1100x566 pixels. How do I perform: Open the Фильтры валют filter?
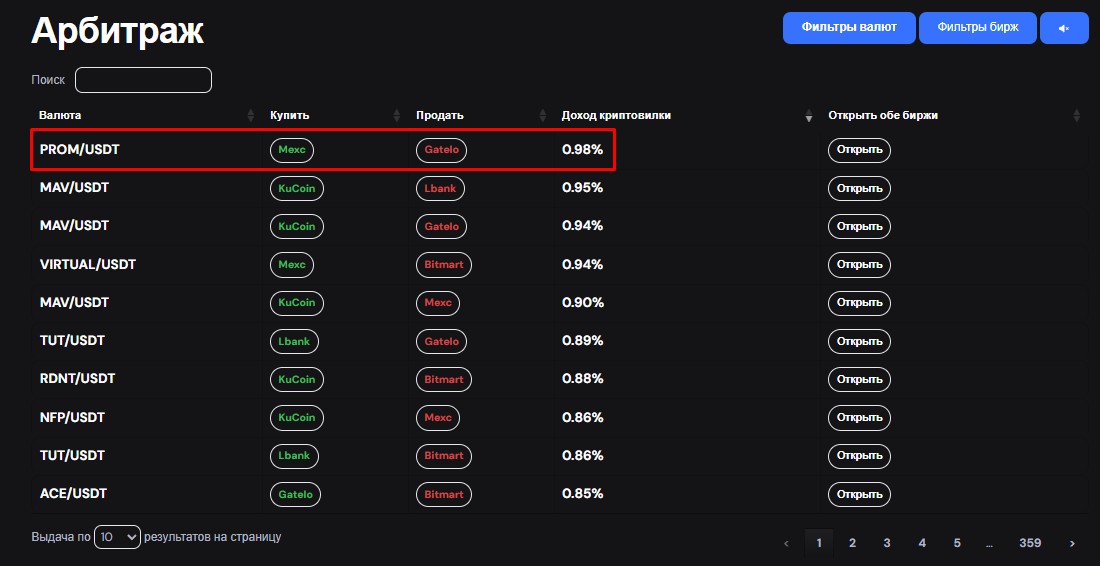849,28
